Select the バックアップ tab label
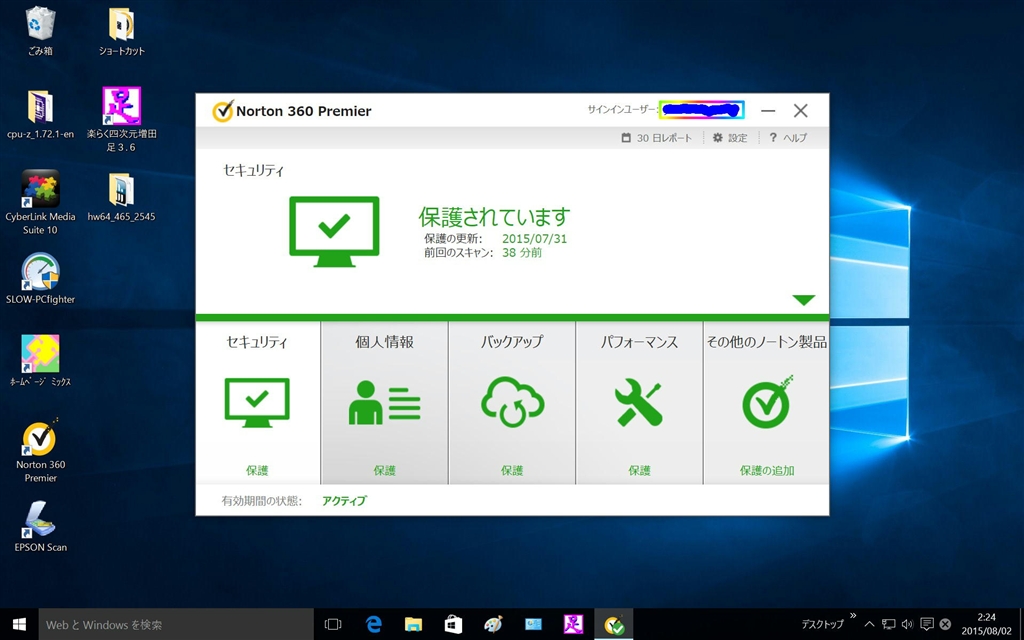 pyautogui.click(x=512, y=342)
